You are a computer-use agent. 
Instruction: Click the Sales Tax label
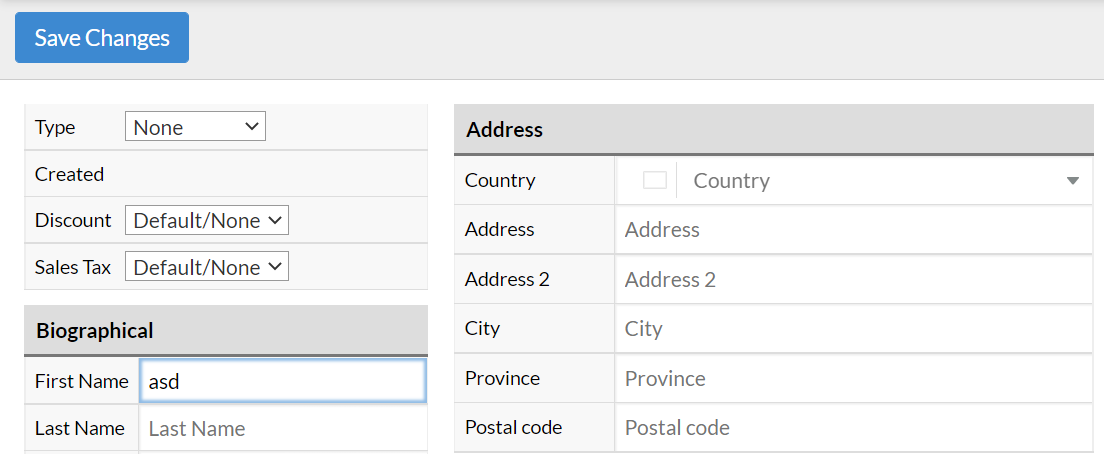[73, 267]
